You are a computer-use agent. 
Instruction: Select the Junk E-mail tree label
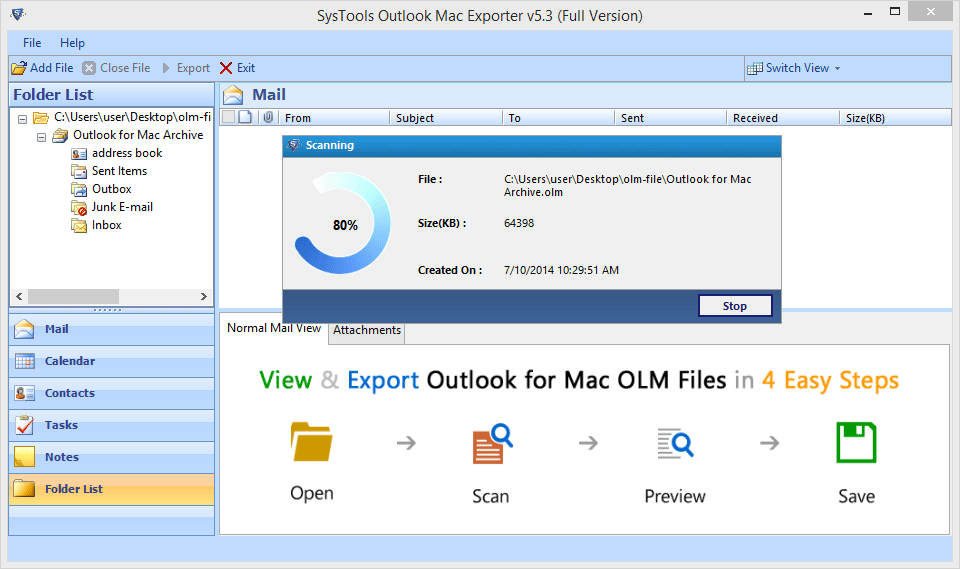click(x=122, y=207)
